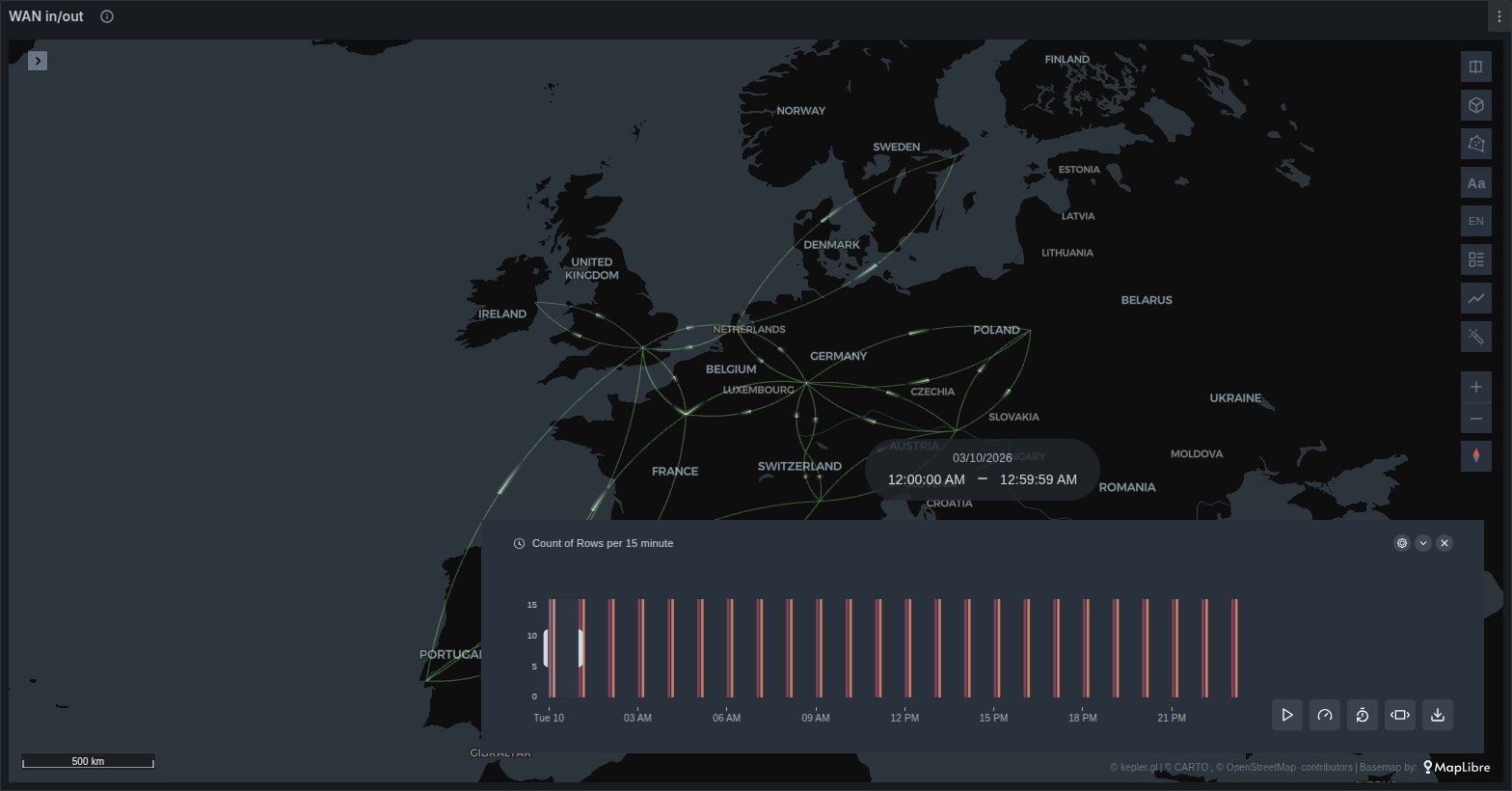Zoom out of the map

[x=1475, y=418]
